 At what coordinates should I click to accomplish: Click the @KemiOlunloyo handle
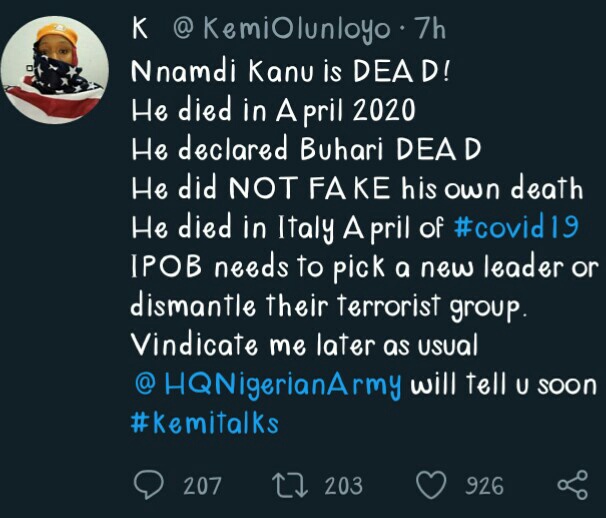click(x=282, y=30)
